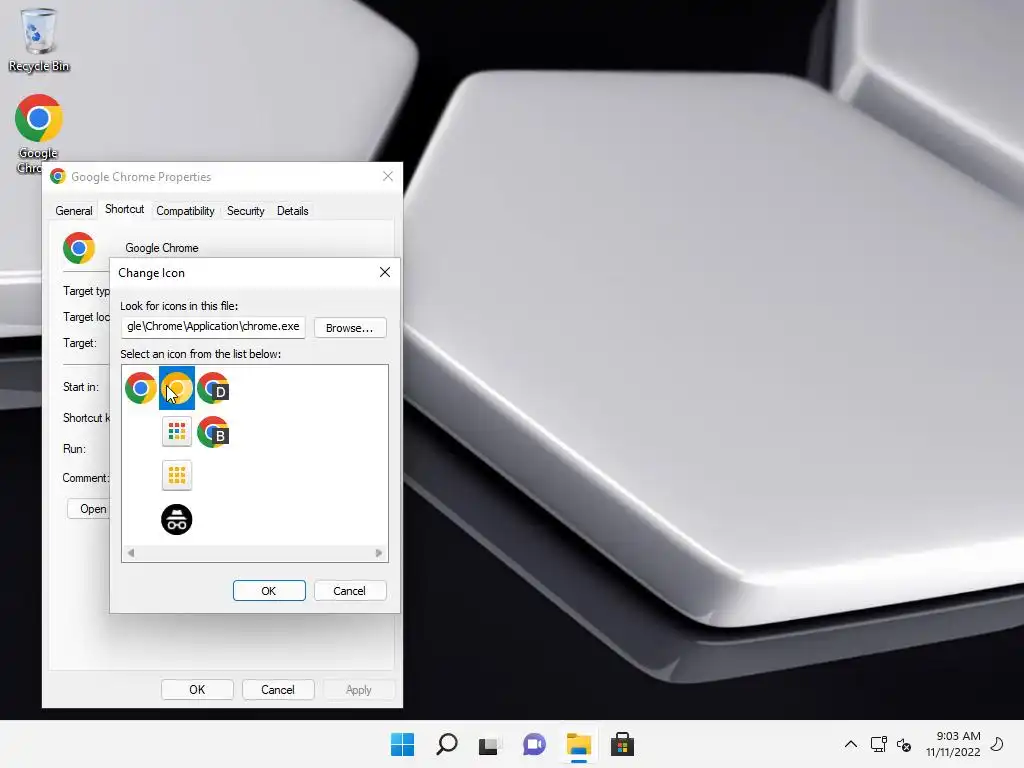The image size is (1024, 768).
Task: Click the right arrow of icon list scrollbar
Action: tap(379, 553)
